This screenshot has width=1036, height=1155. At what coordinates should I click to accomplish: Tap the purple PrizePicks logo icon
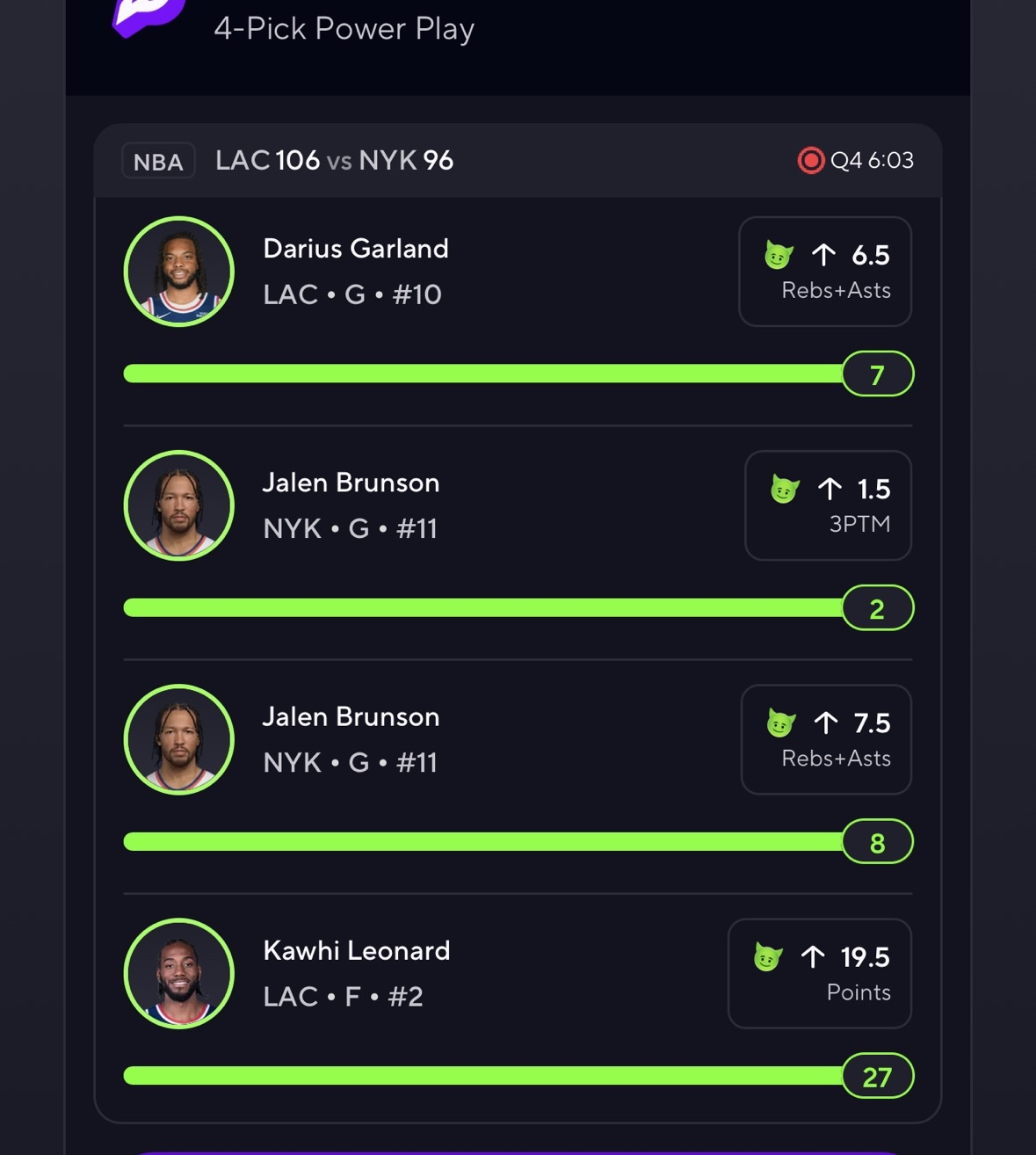point(148,16)
